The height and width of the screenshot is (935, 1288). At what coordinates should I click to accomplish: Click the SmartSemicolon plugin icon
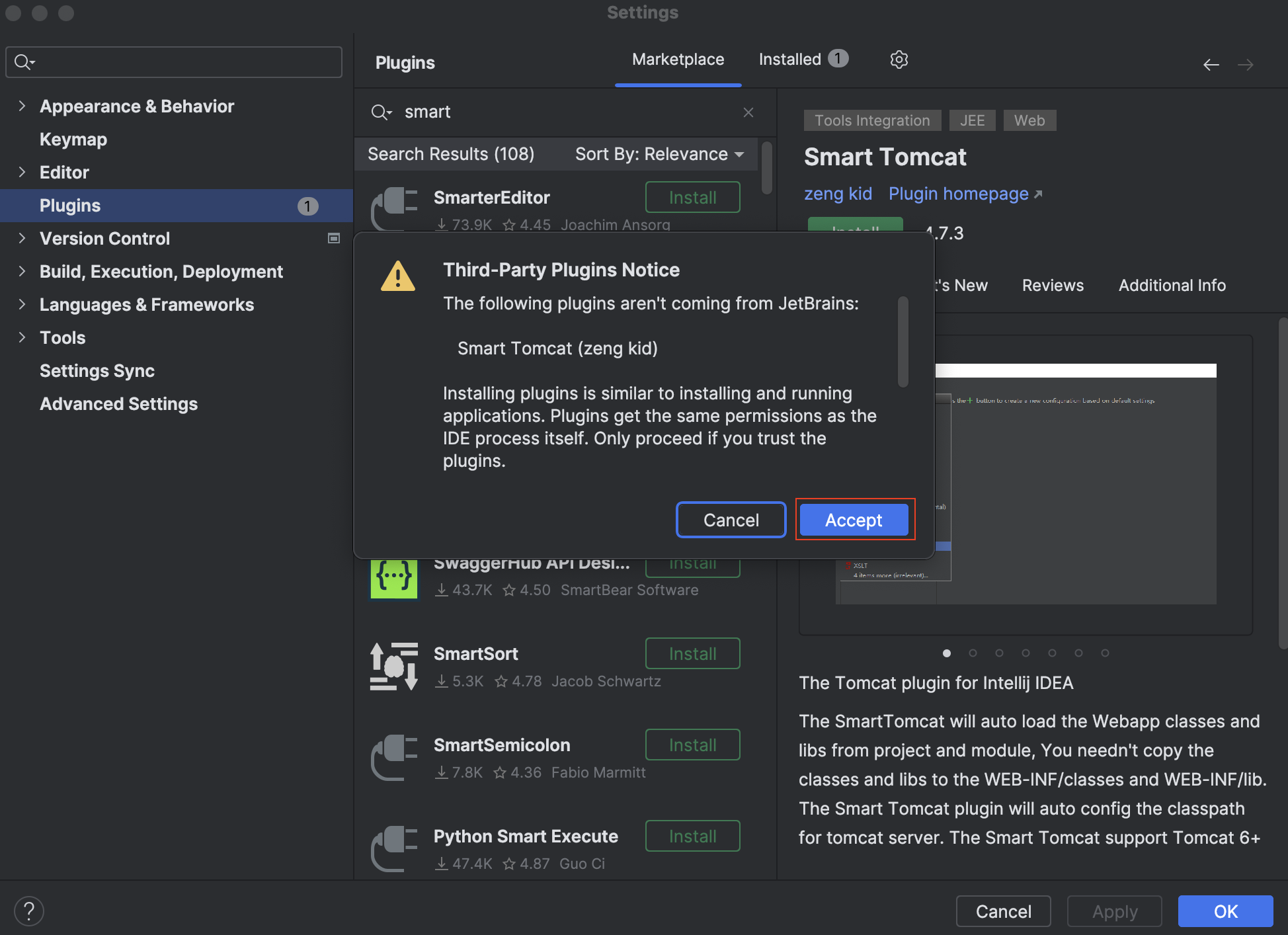point(394,757)
